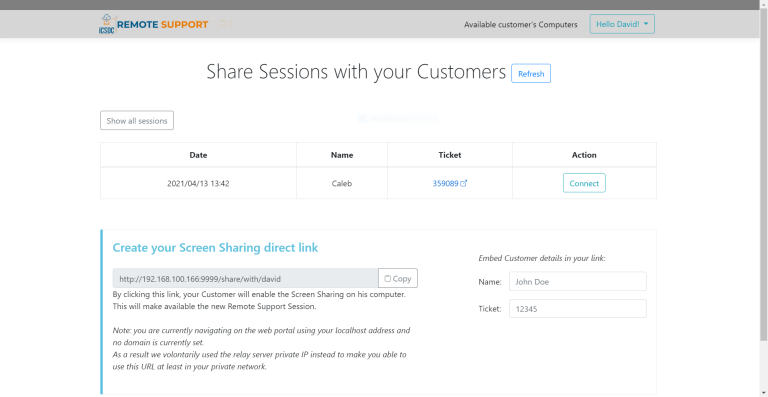Screen dimensions: 768x397
Task: Click Show all sessions button
Action: coord(137,120)
